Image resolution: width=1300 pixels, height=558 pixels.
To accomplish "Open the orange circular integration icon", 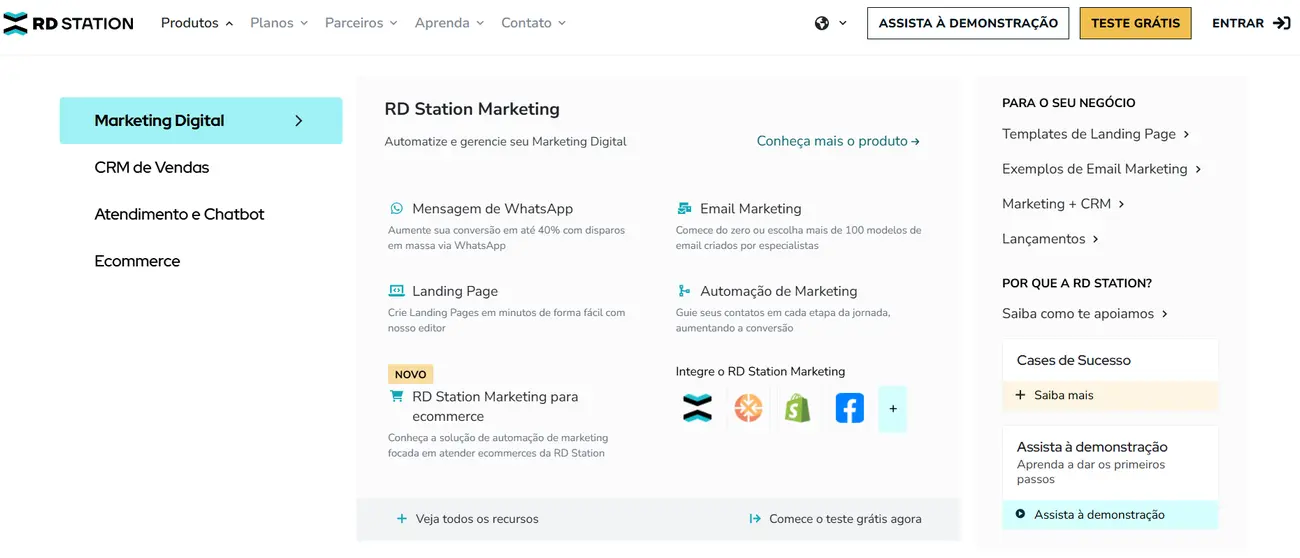I will pos(748,408).
